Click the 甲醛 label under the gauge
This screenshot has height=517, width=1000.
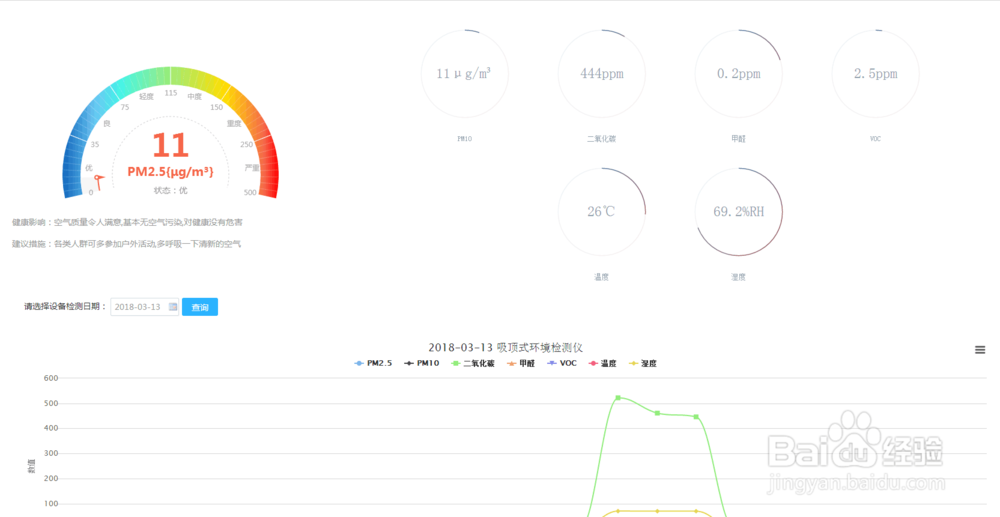point(739,138)
